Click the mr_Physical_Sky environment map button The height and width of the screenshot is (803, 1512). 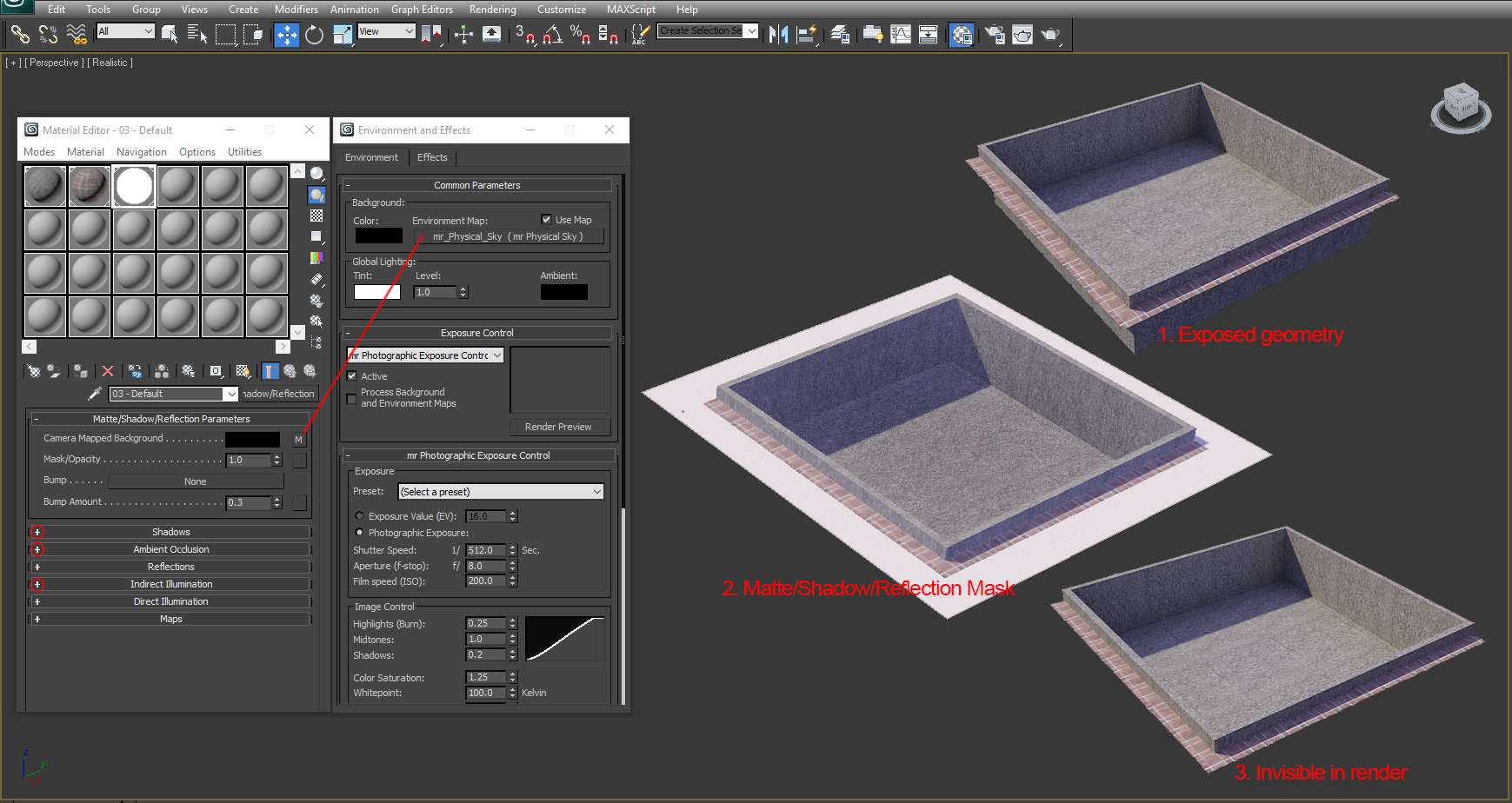tap(508, 236)
